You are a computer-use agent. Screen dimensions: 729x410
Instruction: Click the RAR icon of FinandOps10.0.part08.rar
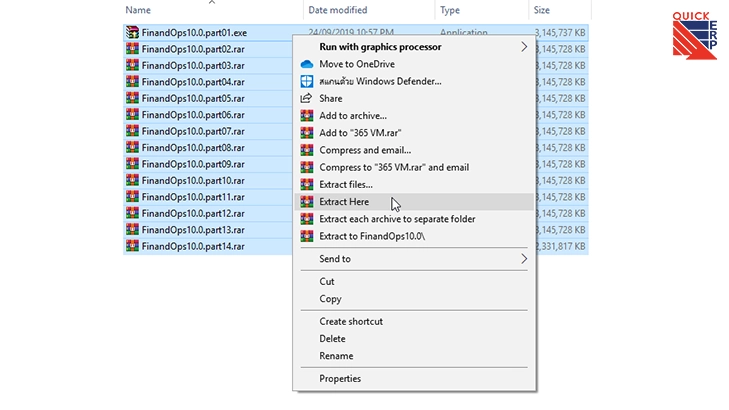[133, 147]
